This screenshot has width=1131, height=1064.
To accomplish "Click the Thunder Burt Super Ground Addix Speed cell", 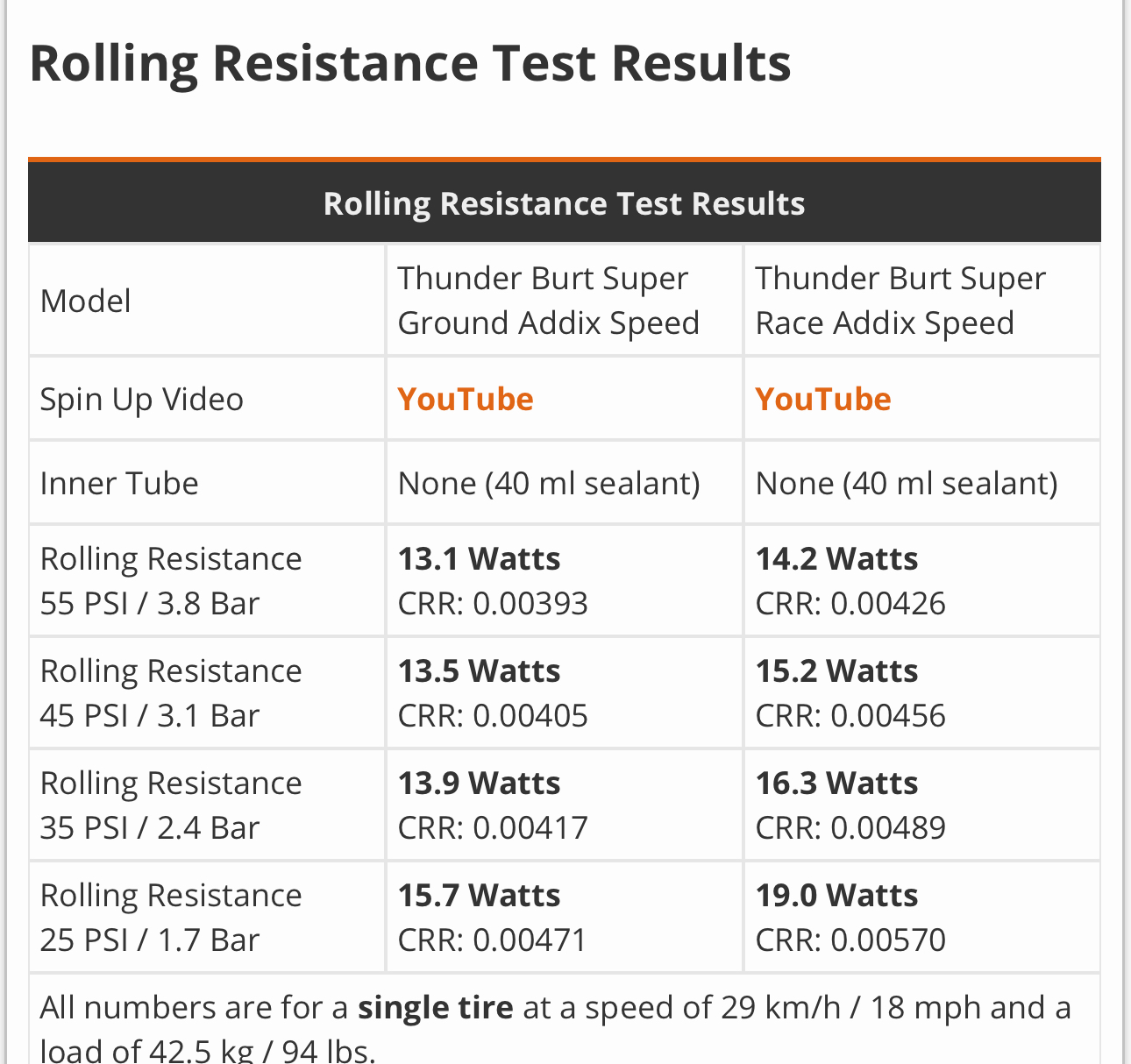I will click(549, 301).
